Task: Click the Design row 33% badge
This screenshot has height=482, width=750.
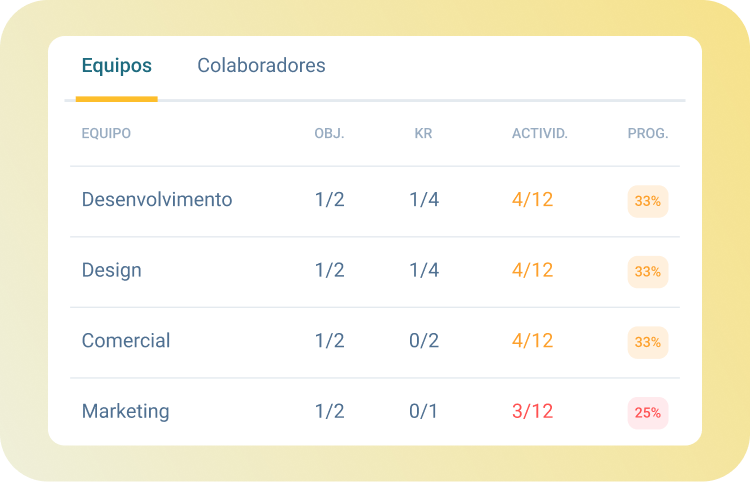Action: click(647, 272)
